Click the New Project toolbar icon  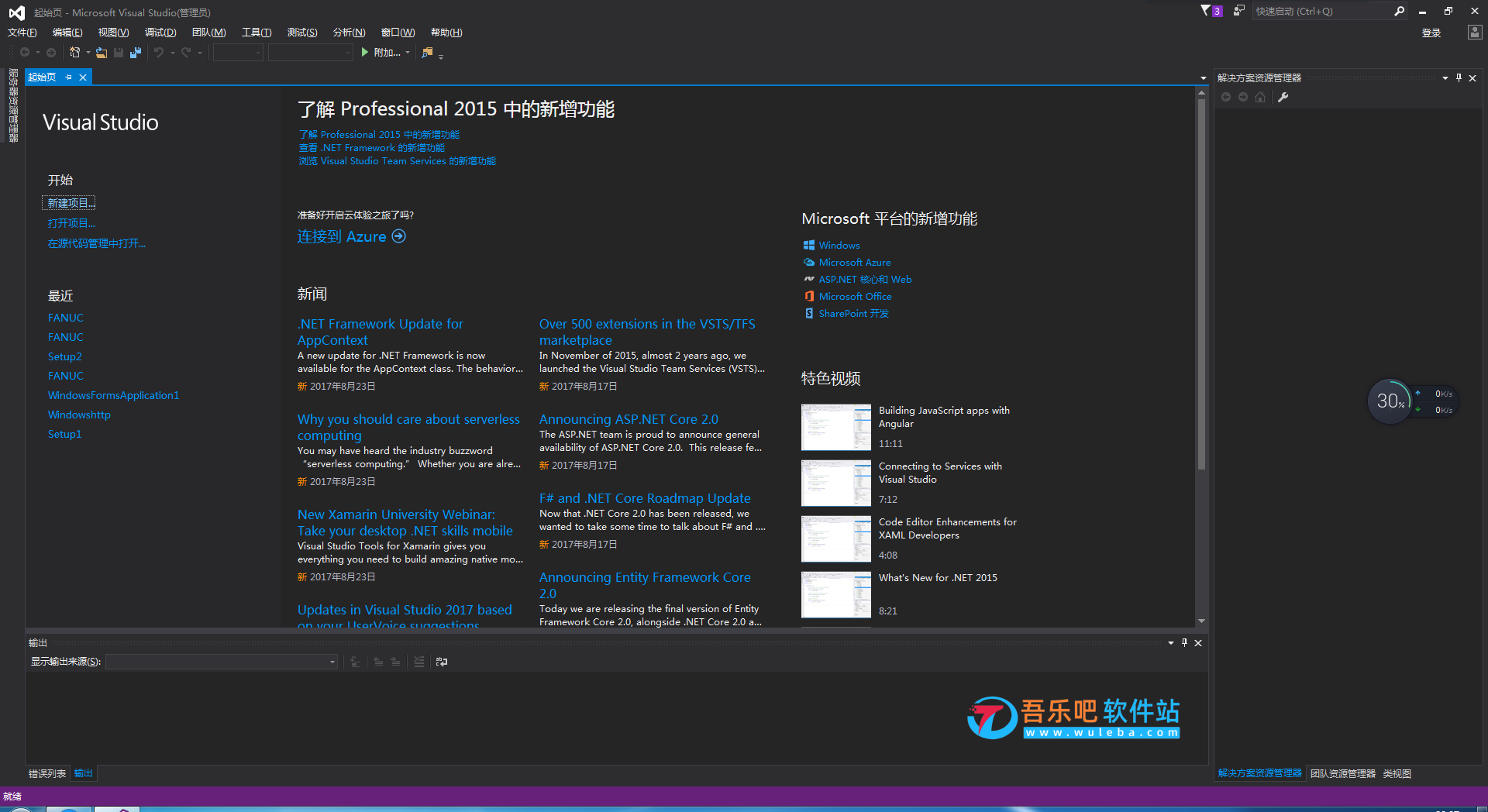[x=74, y=52]
